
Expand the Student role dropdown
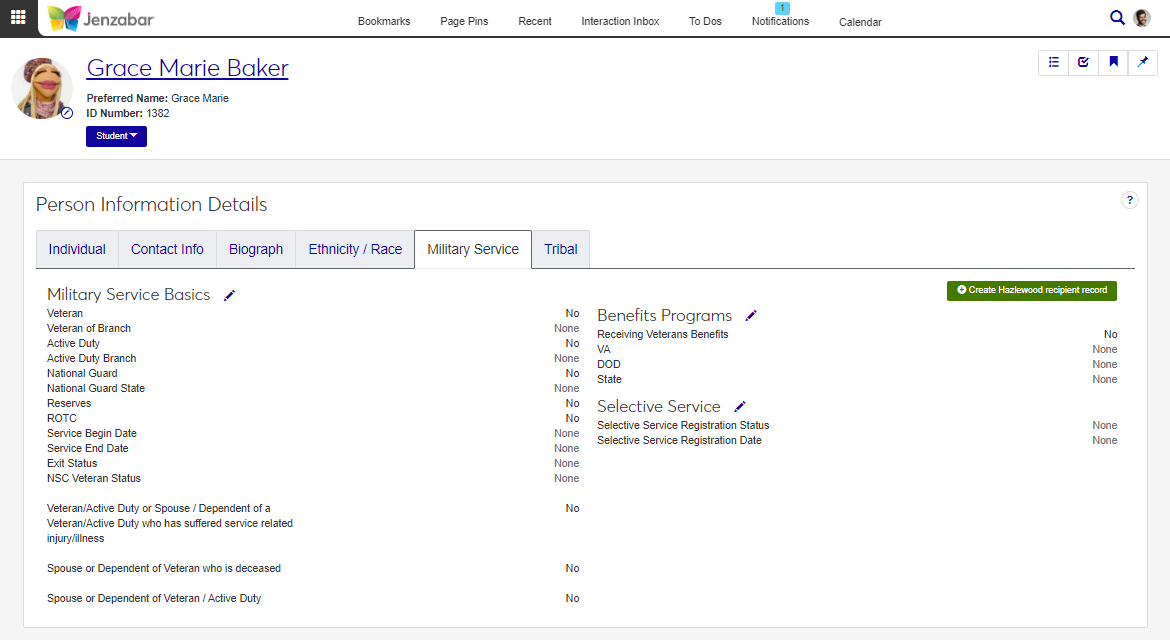pos(116,136)
